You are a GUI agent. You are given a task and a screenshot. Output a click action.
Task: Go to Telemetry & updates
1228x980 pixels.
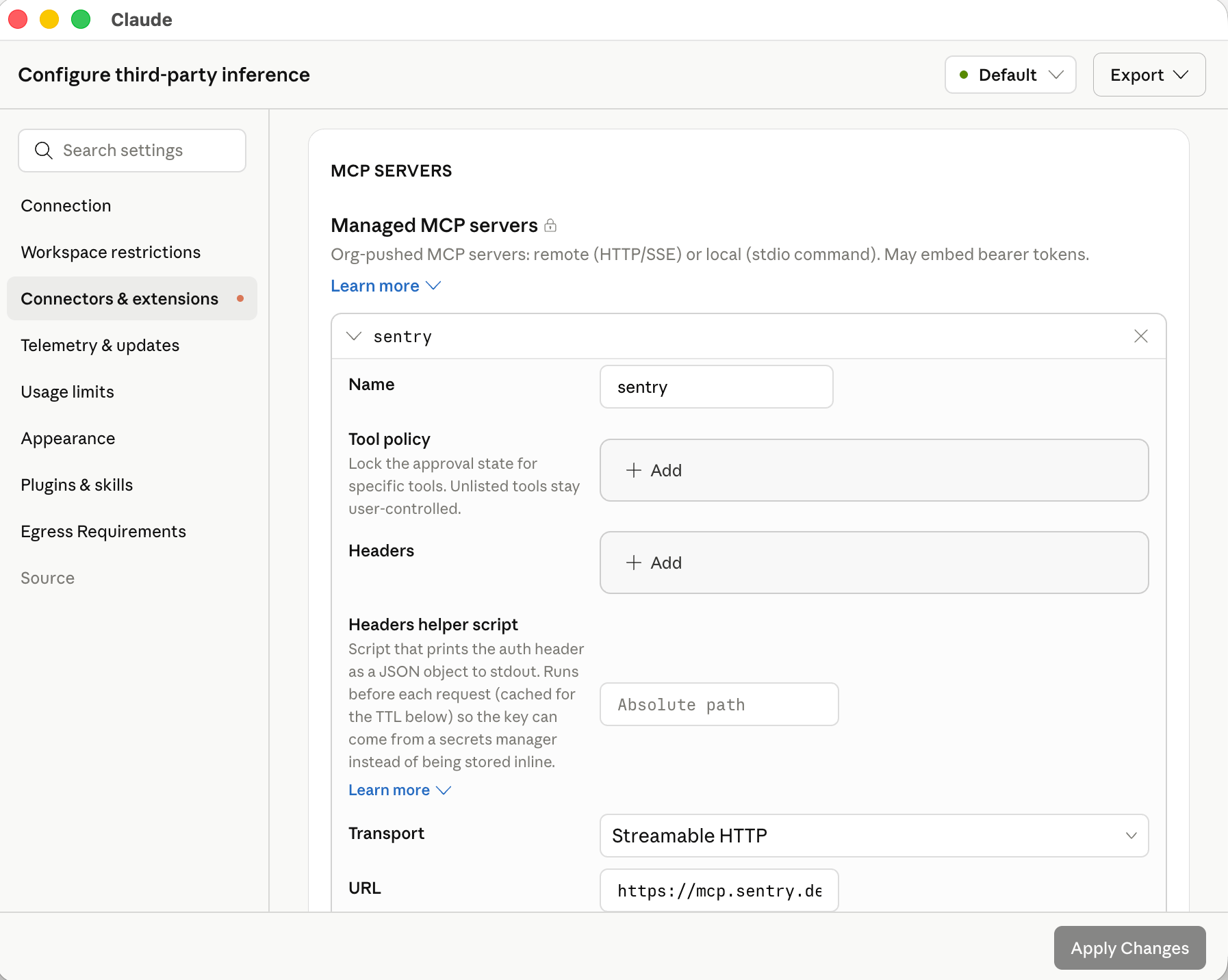point(100,346)
